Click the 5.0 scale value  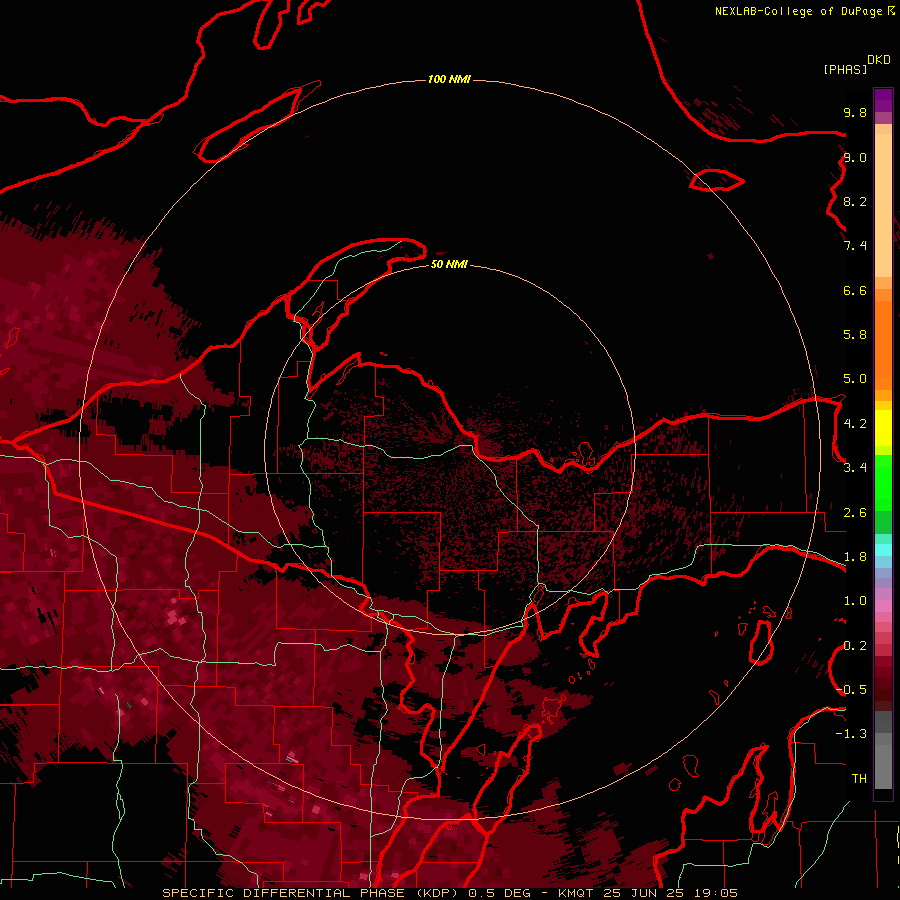click(855, 379)
